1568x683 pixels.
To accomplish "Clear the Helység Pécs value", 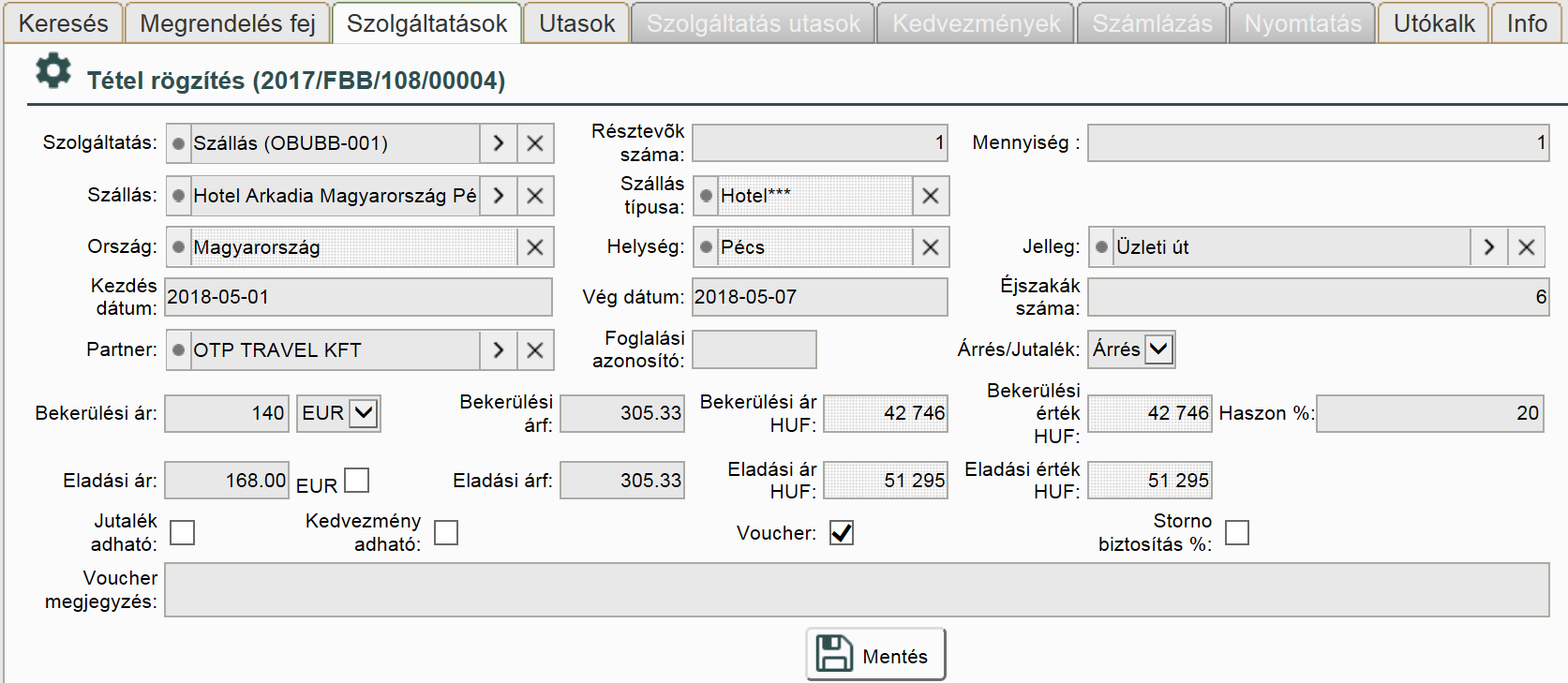I will point(931,247).
